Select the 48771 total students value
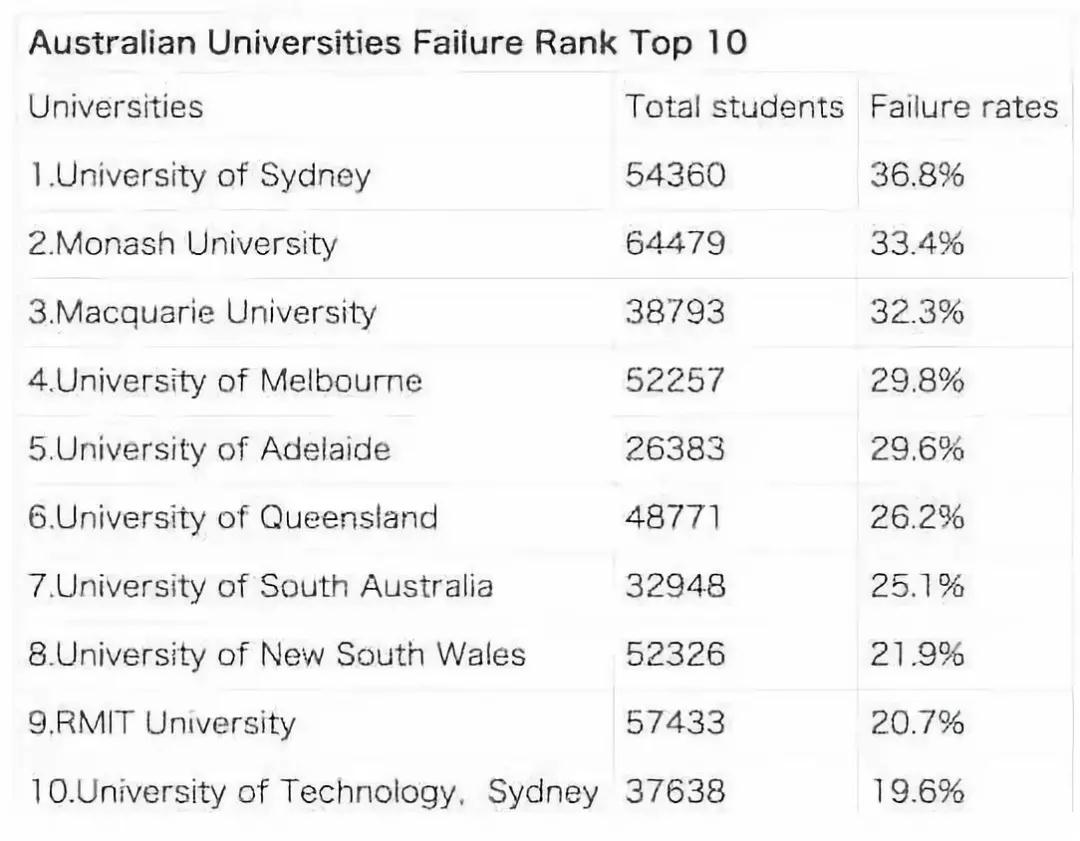The image size is (1080, 841). (673, 517)
